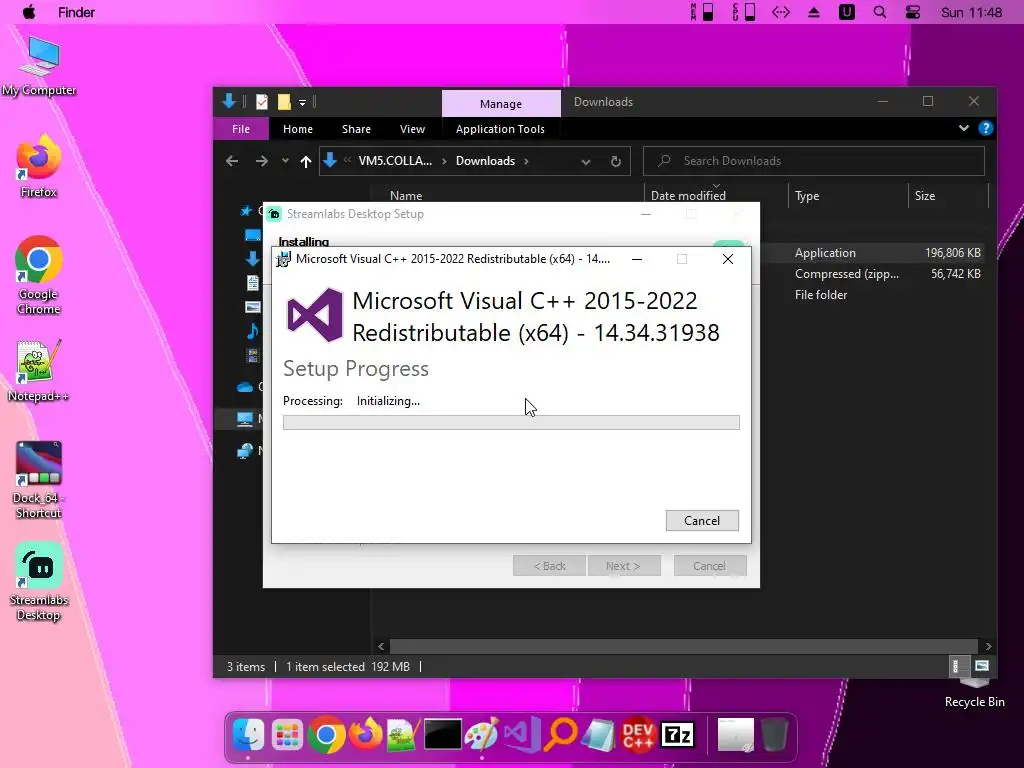Click the CPU usage indicator in menu bar
The width and height of the screenshot is (1024, 768).
coord(744,12)
